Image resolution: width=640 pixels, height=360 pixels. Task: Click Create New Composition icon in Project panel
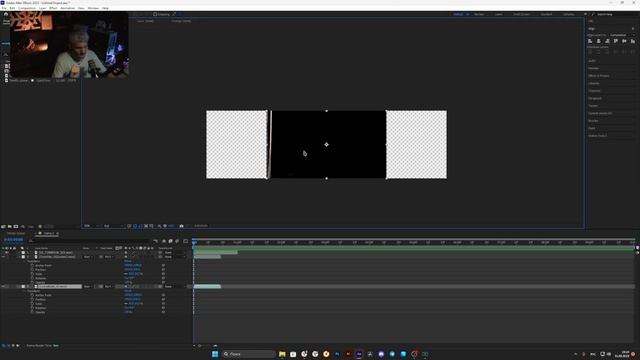(x=16, y=226)
